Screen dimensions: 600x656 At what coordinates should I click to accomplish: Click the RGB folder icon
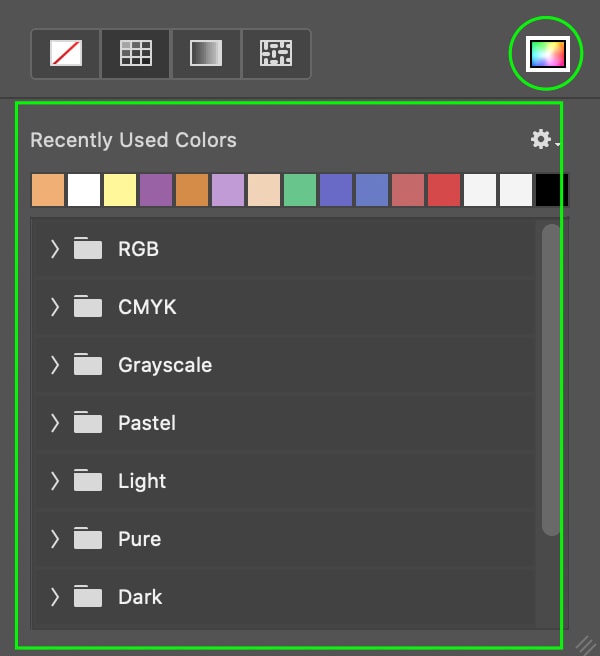pyautogui.click(x=89, y=249)
